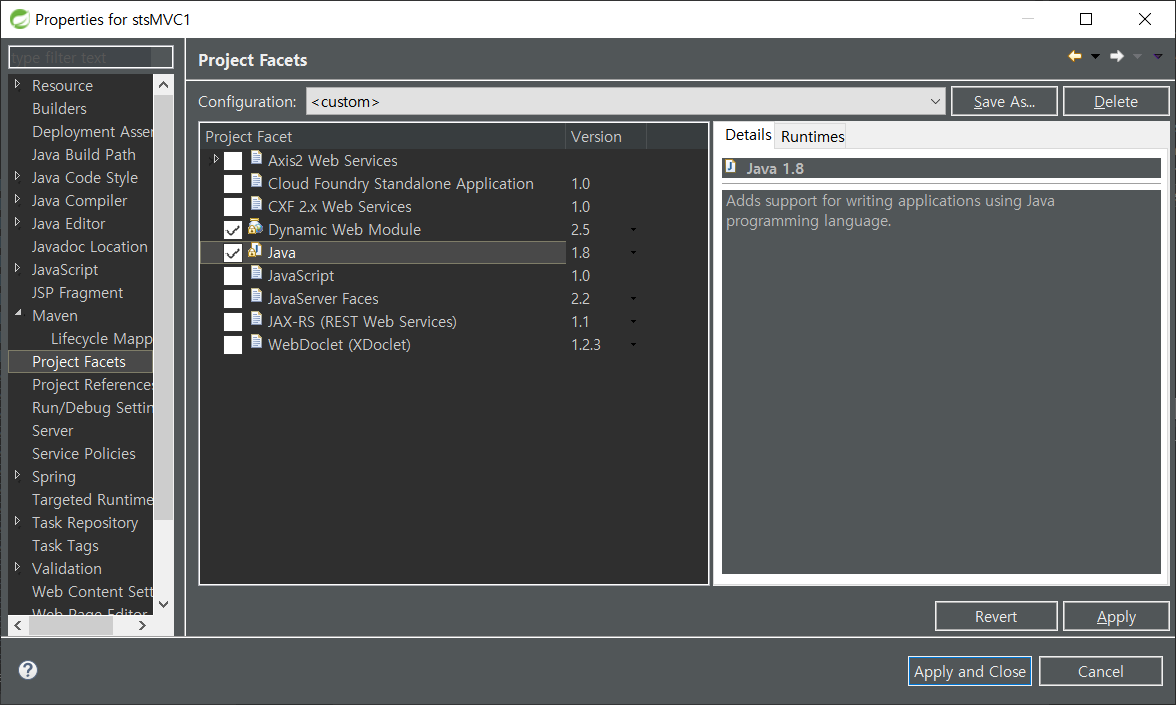Click the Delete configuration button
Screen dimensions: 1176x705
coord(1115,101)
